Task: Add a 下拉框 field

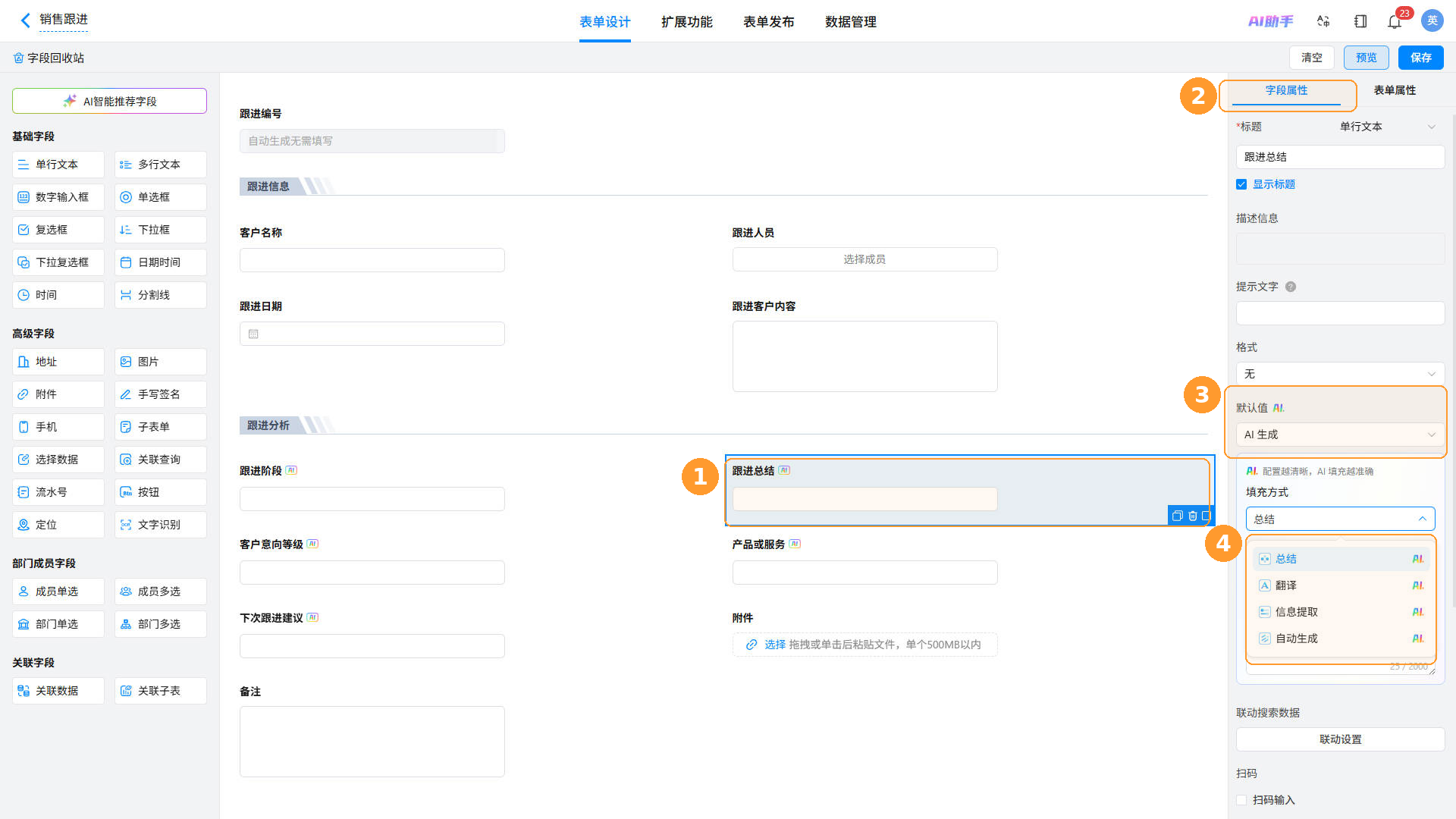Action: [x=161, y=230]
